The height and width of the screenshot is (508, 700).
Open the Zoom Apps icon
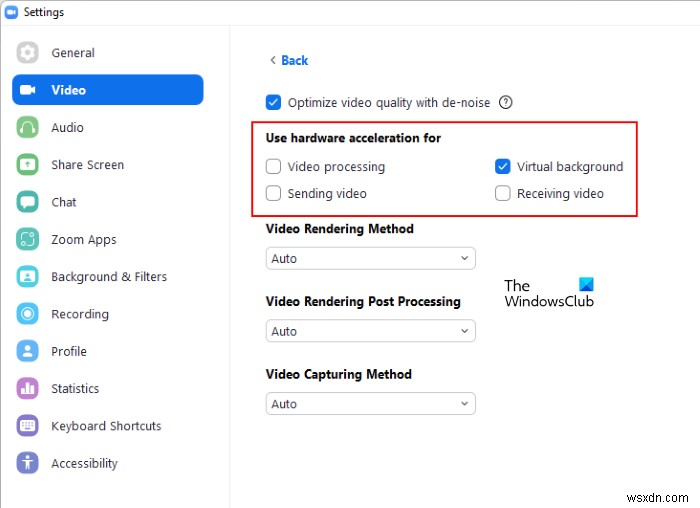[28, 240]
